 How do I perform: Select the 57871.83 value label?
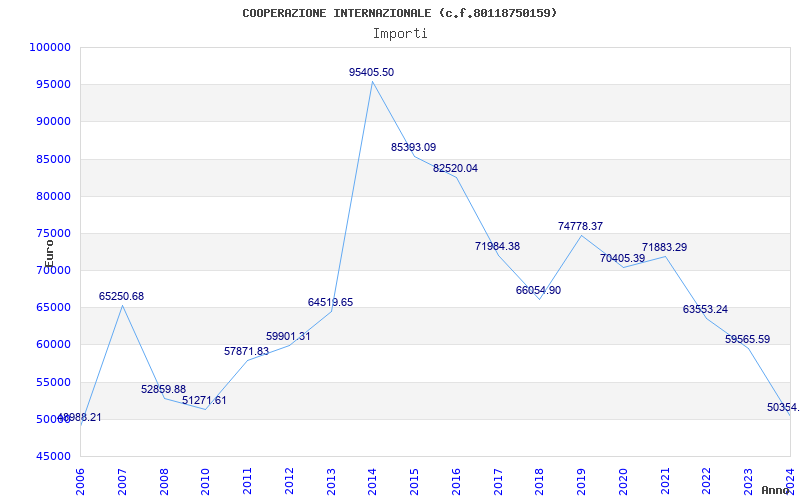click(246, 351)
